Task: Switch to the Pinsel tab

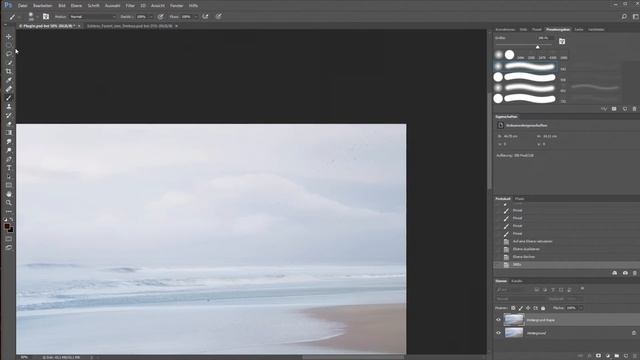Action: coord(537,29)
